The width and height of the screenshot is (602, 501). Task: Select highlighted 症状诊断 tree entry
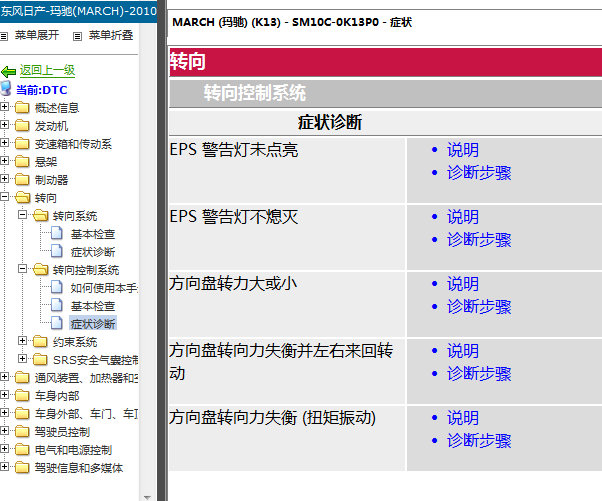coord(93,324)
